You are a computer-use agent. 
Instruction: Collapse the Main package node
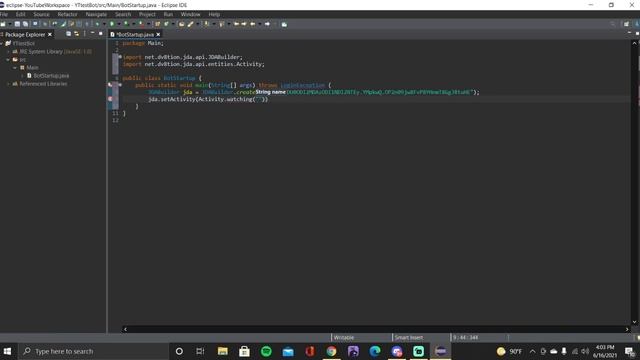point(16,68)
